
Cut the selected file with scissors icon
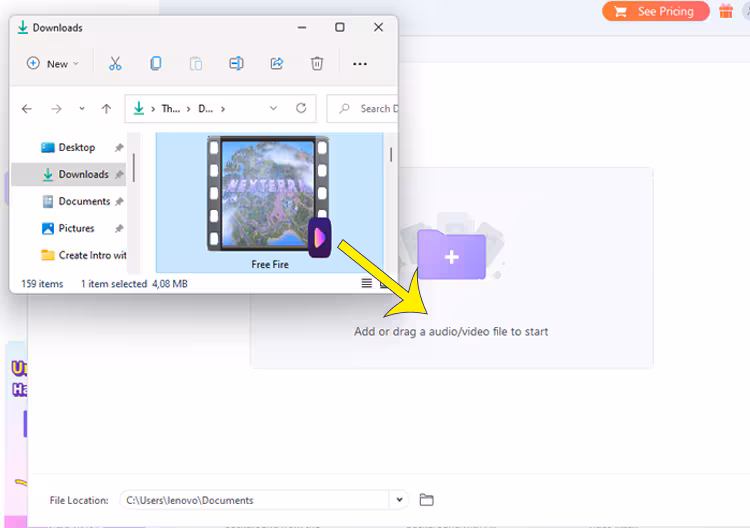[115, 64]
